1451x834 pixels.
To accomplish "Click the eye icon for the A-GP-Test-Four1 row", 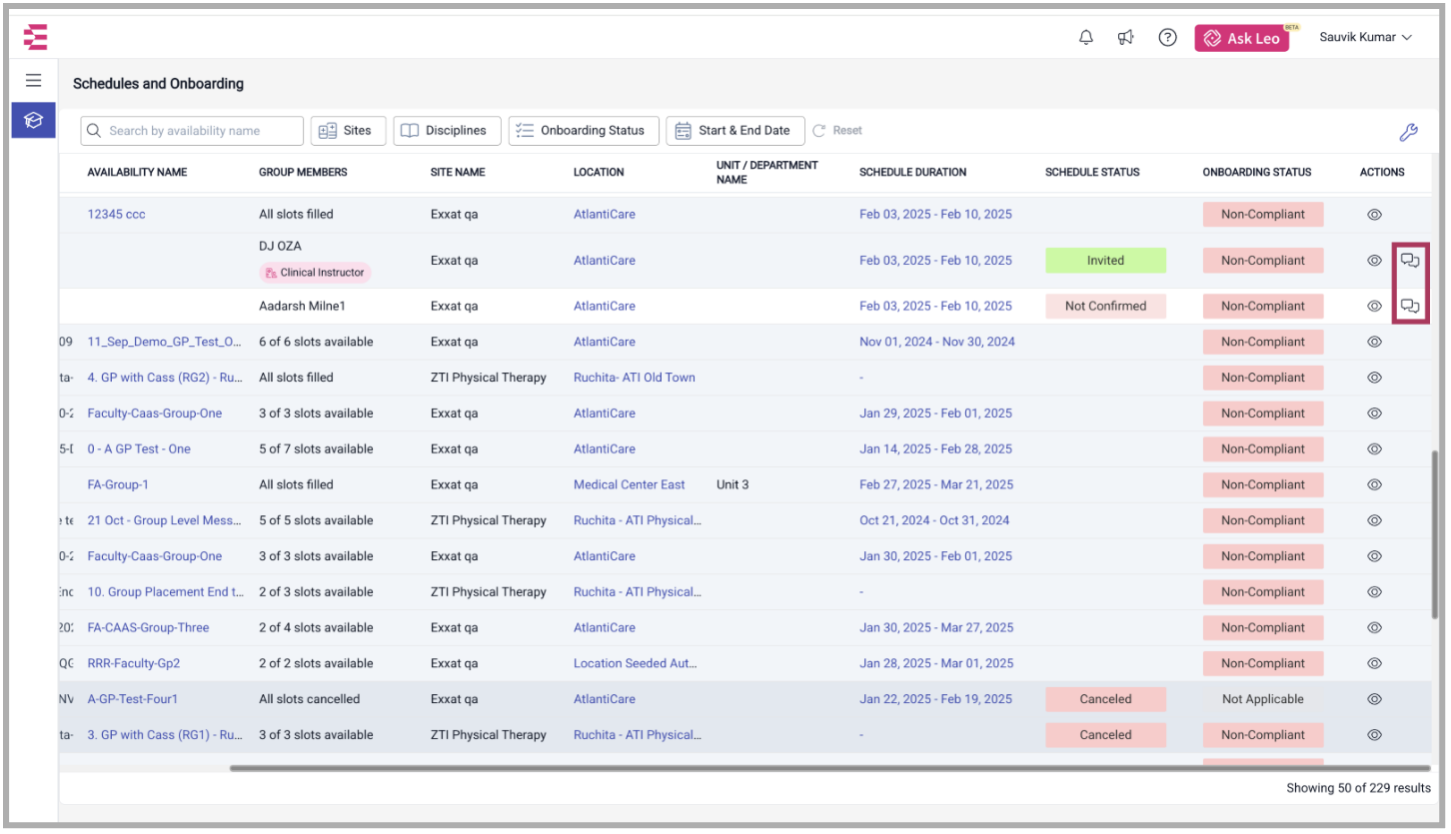I will (1374, 700).
